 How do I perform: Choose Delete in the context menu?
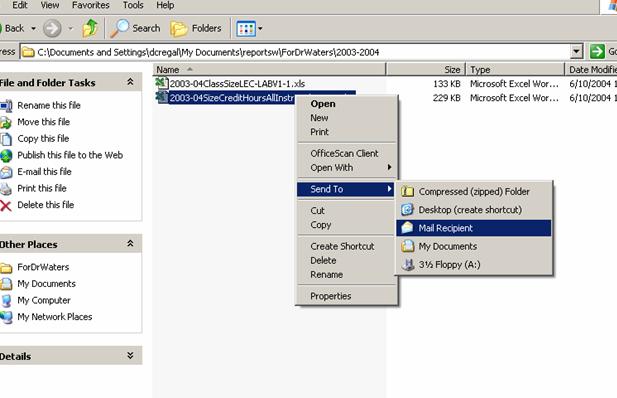346,261
